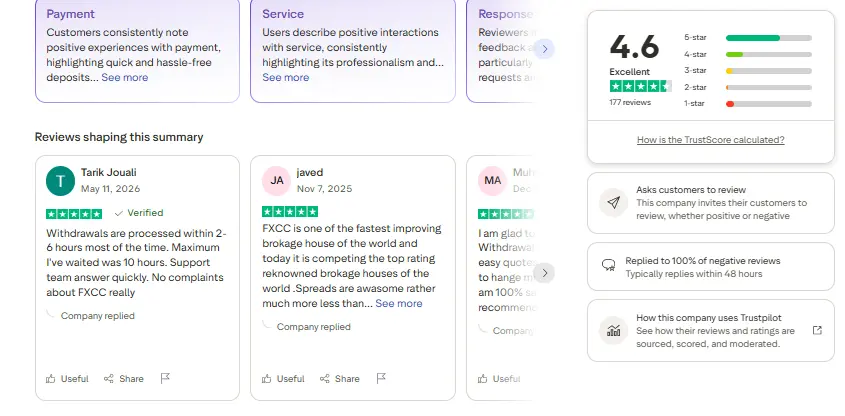Expand Service summary with See more
The height and width of the screenshot is (416, 845).
[286, 78]
